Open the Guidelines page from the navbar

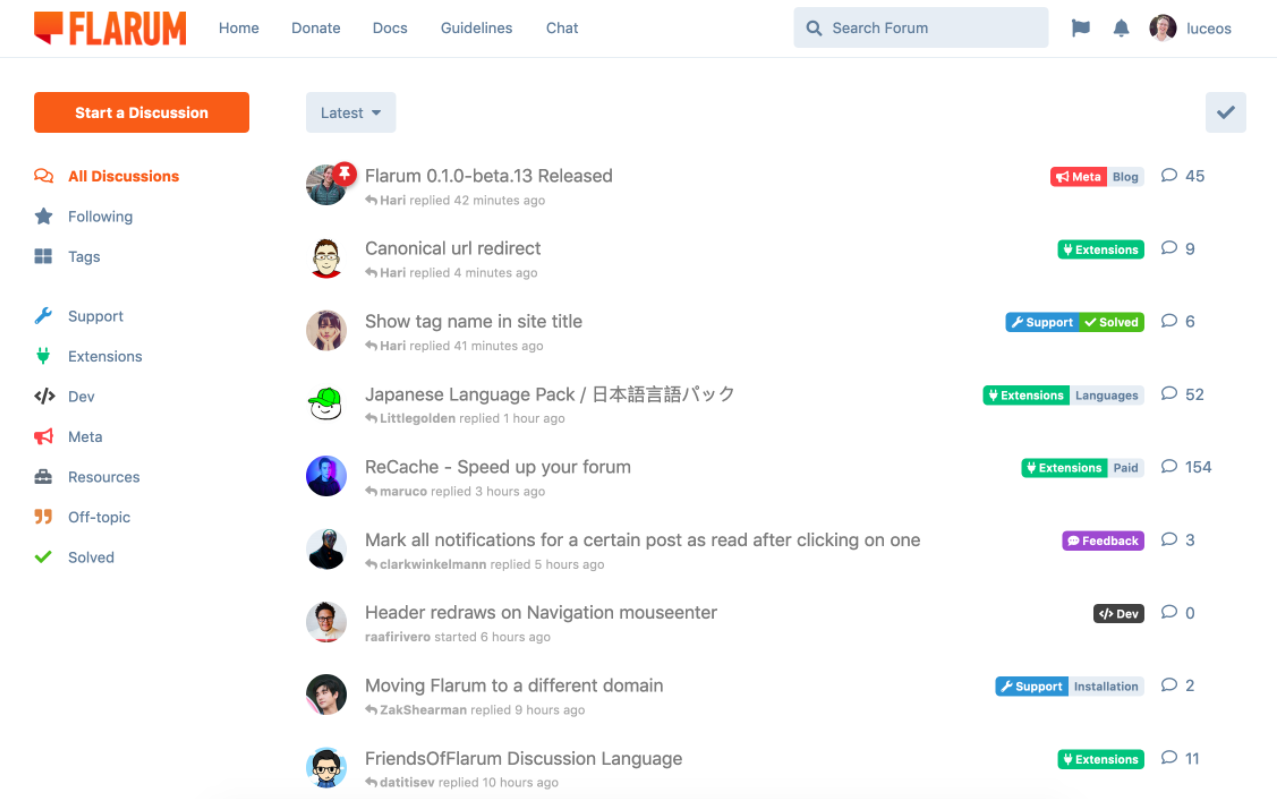click(x=476, y=28)
